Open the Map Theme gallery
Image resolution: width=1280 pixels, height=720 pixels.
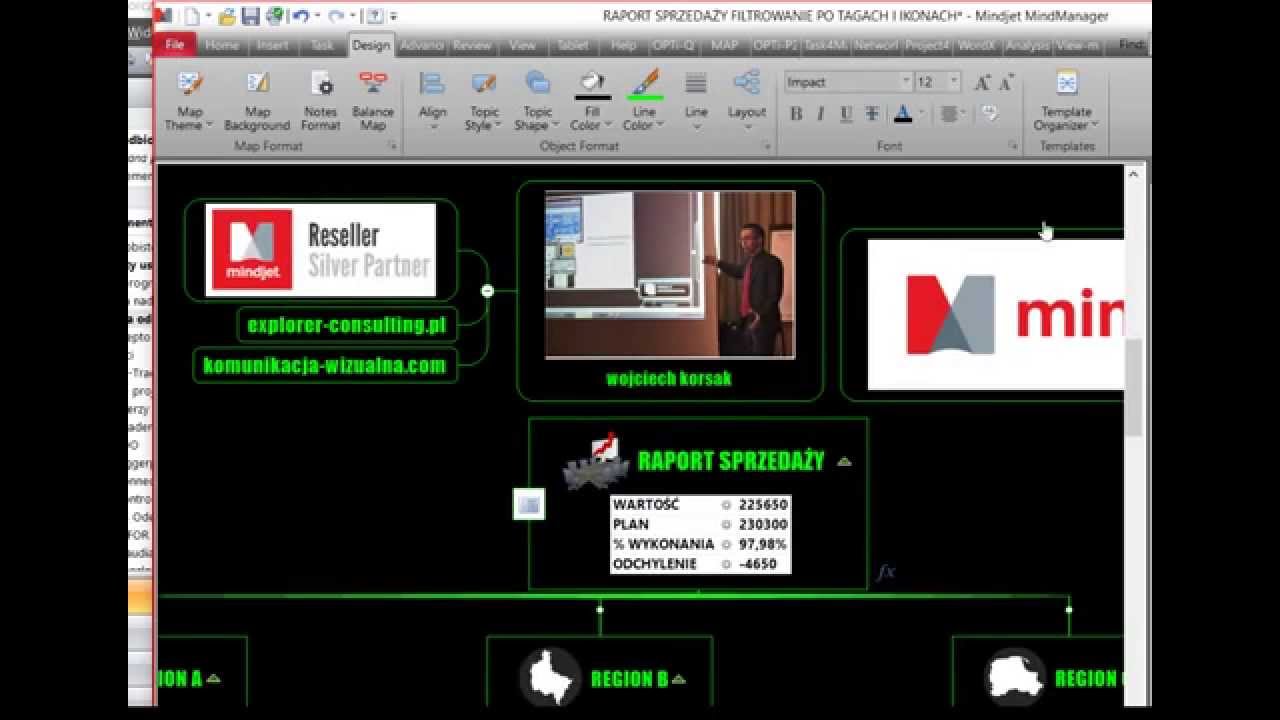point(189,101)
